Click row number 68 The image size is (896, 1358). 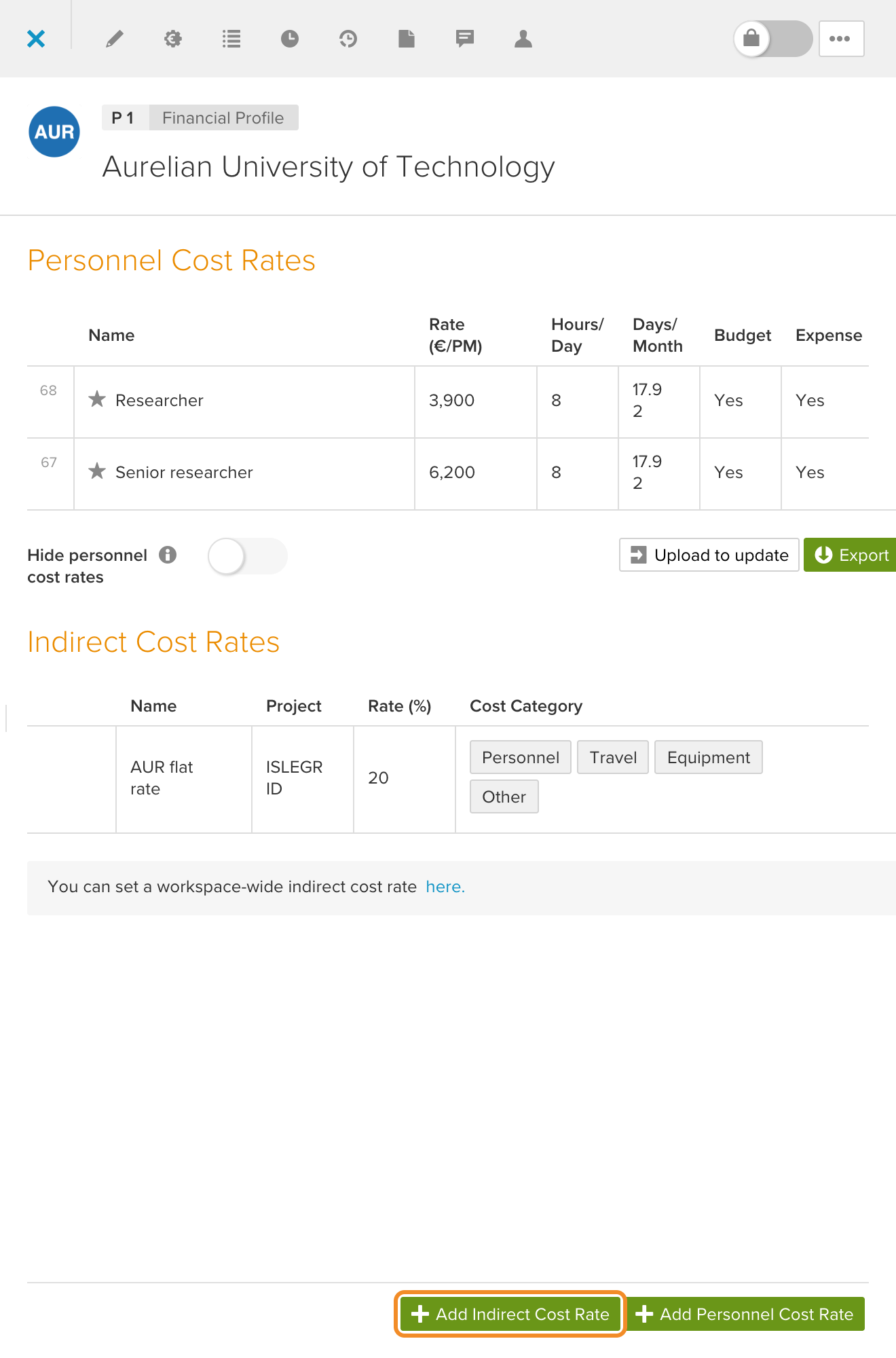coord(48,390)
